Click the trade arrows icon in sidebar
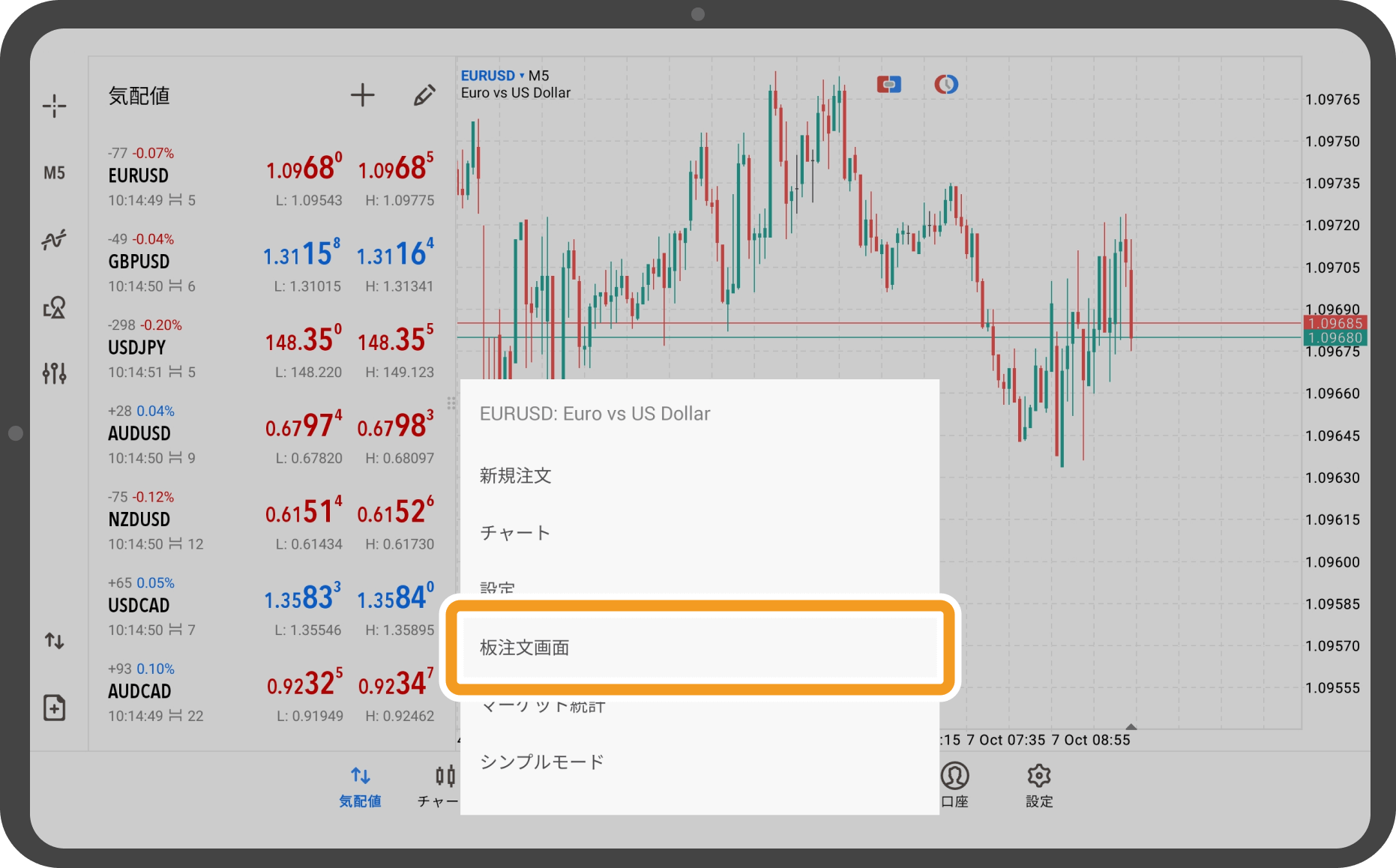This screenshot has width=1396, height=868. coord(54,641)
